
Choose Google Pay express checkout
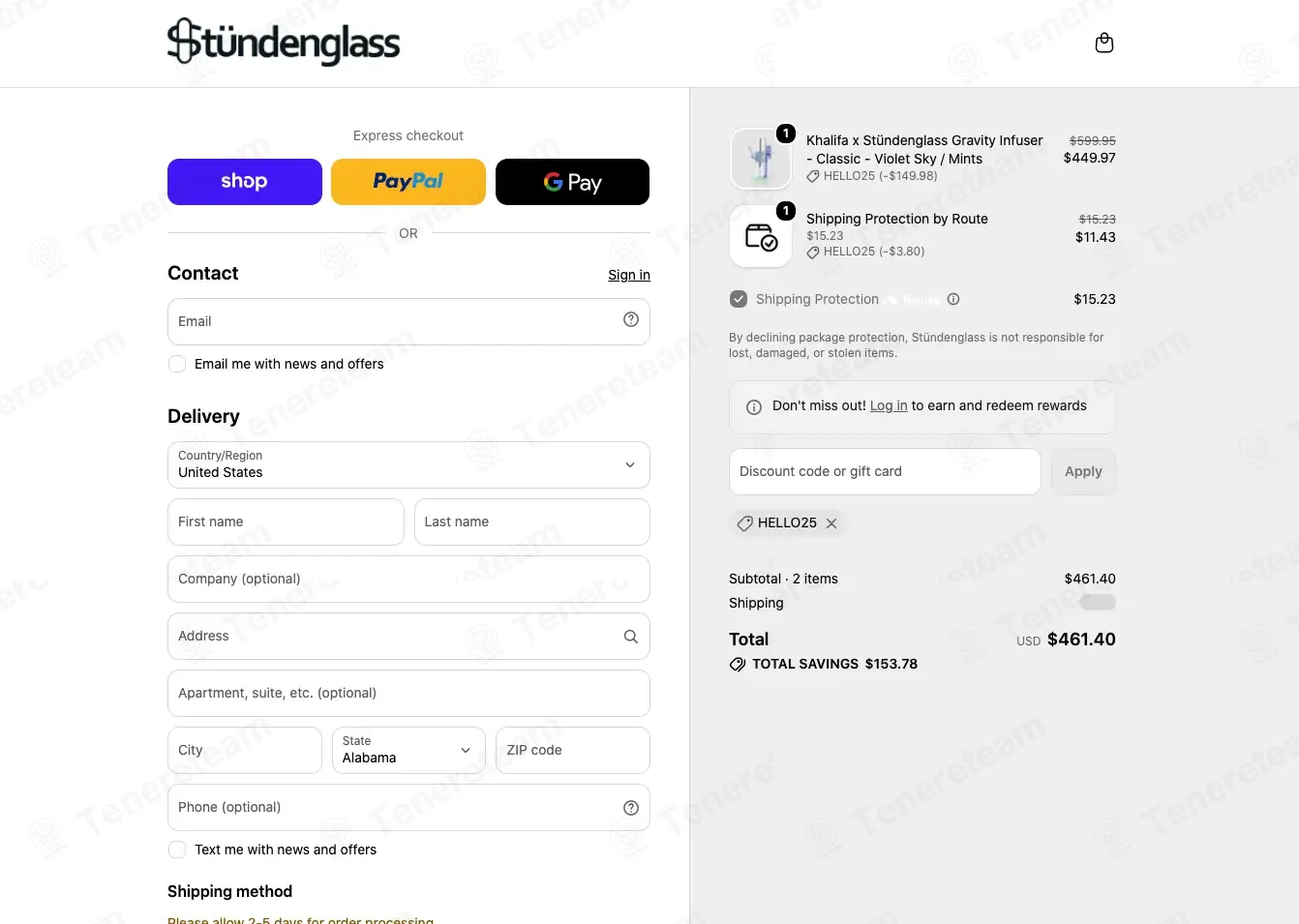point(572,182)
